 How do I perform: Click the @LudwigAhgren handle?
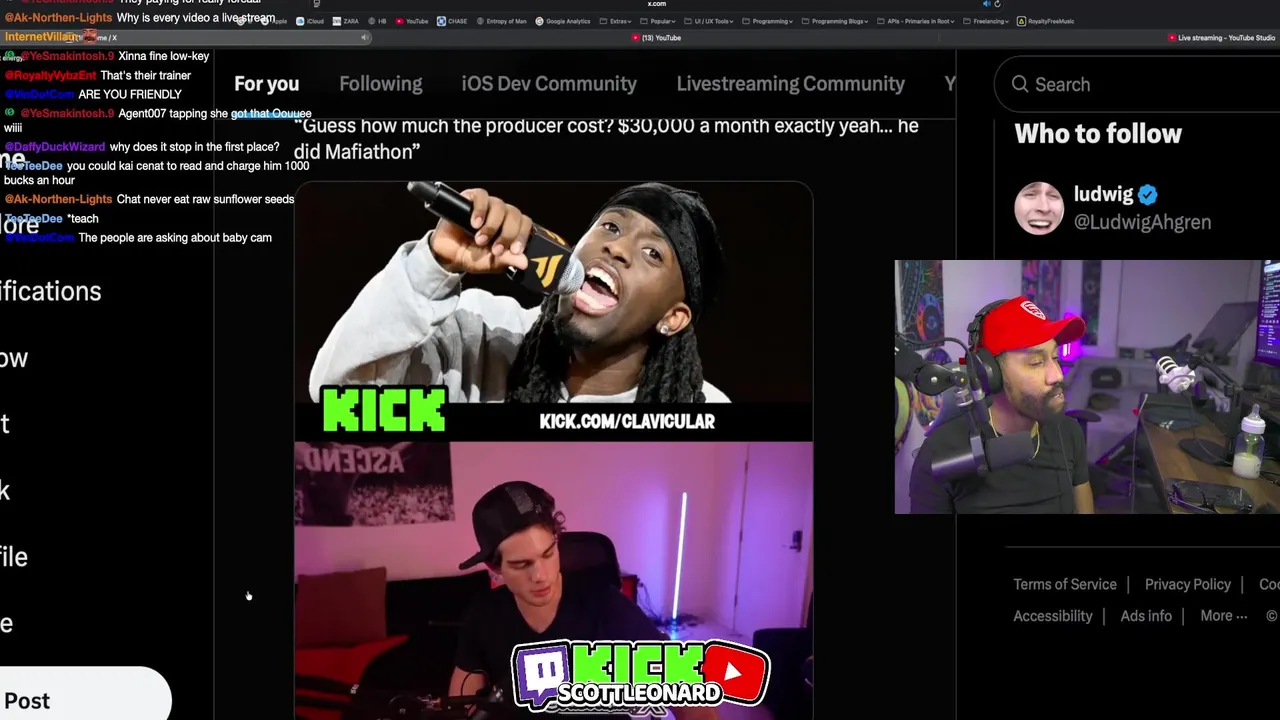pos(1142,222)
